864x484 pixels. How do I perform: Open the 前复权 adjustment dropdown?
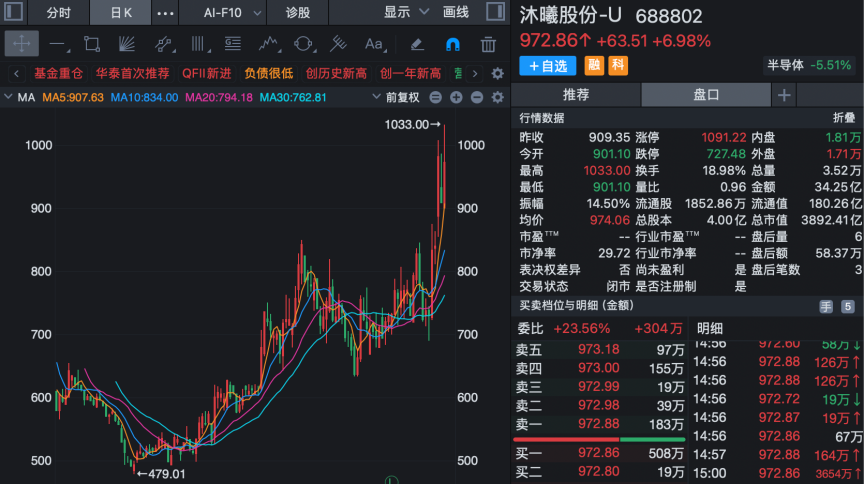point(396,98)
